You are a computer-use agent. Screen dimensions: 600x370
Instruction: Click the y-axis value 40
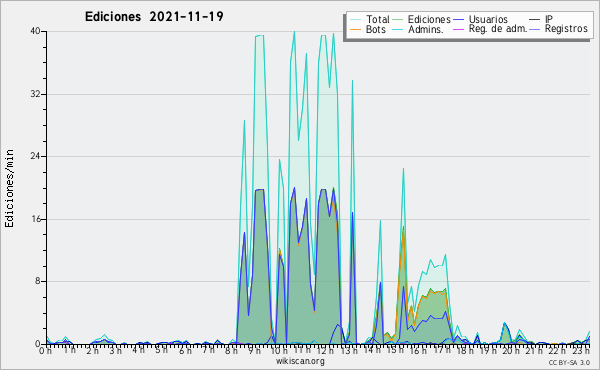click(x=36, y=31)
